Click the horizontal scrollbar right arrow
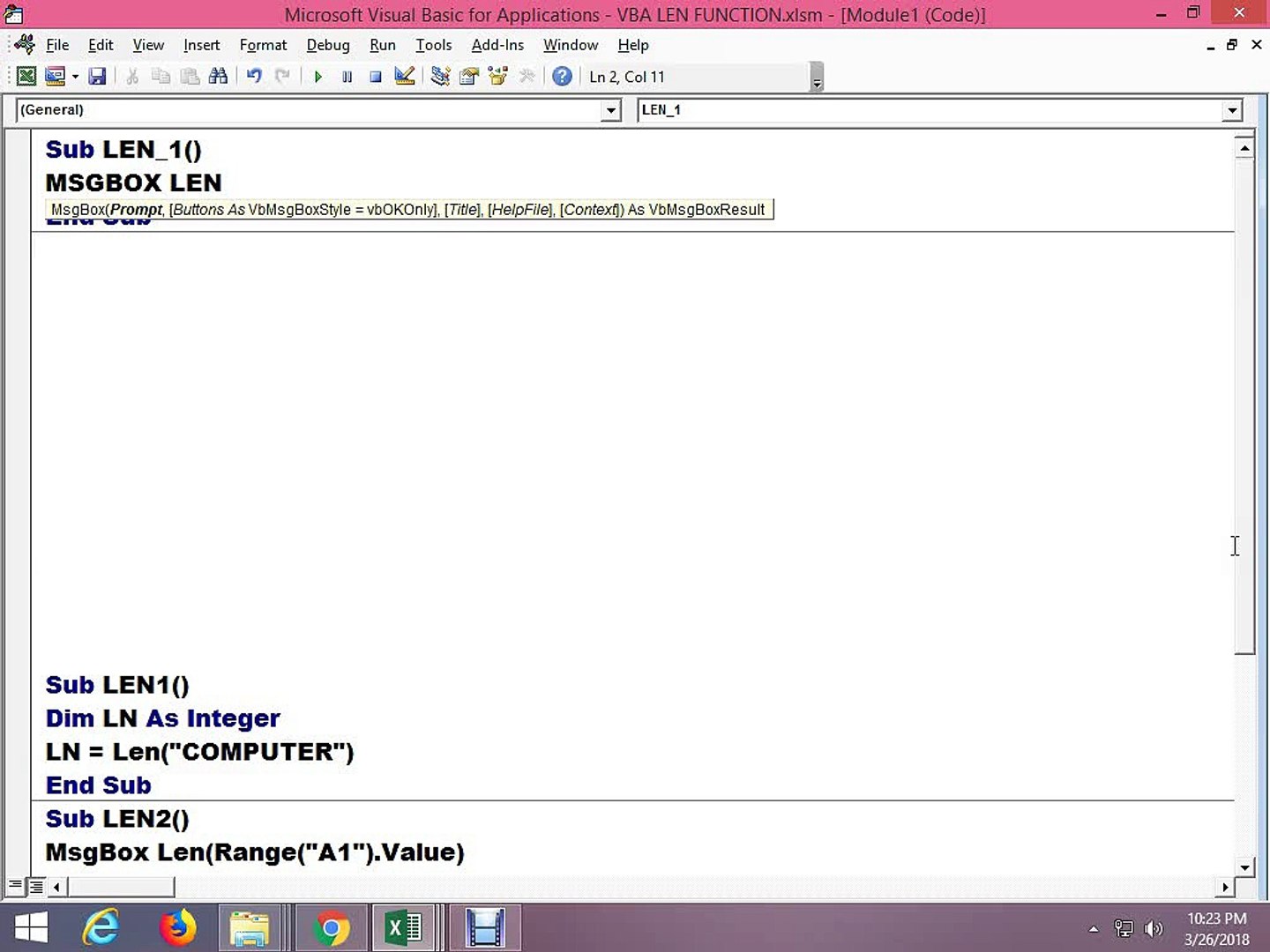The height and width of the screenshot is (952, 1270). (1224, 887)
